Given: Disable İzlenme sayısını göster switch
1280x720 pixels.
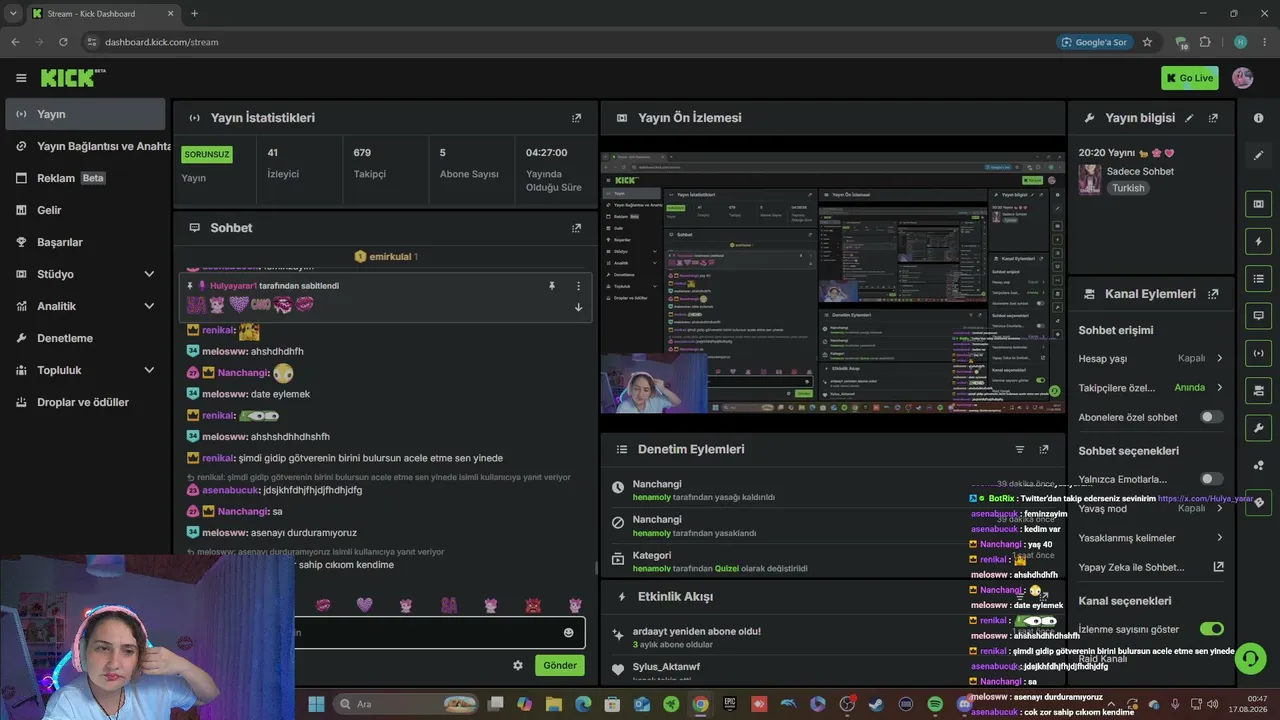Looking at the screenshot, I should click(1212, 629).
